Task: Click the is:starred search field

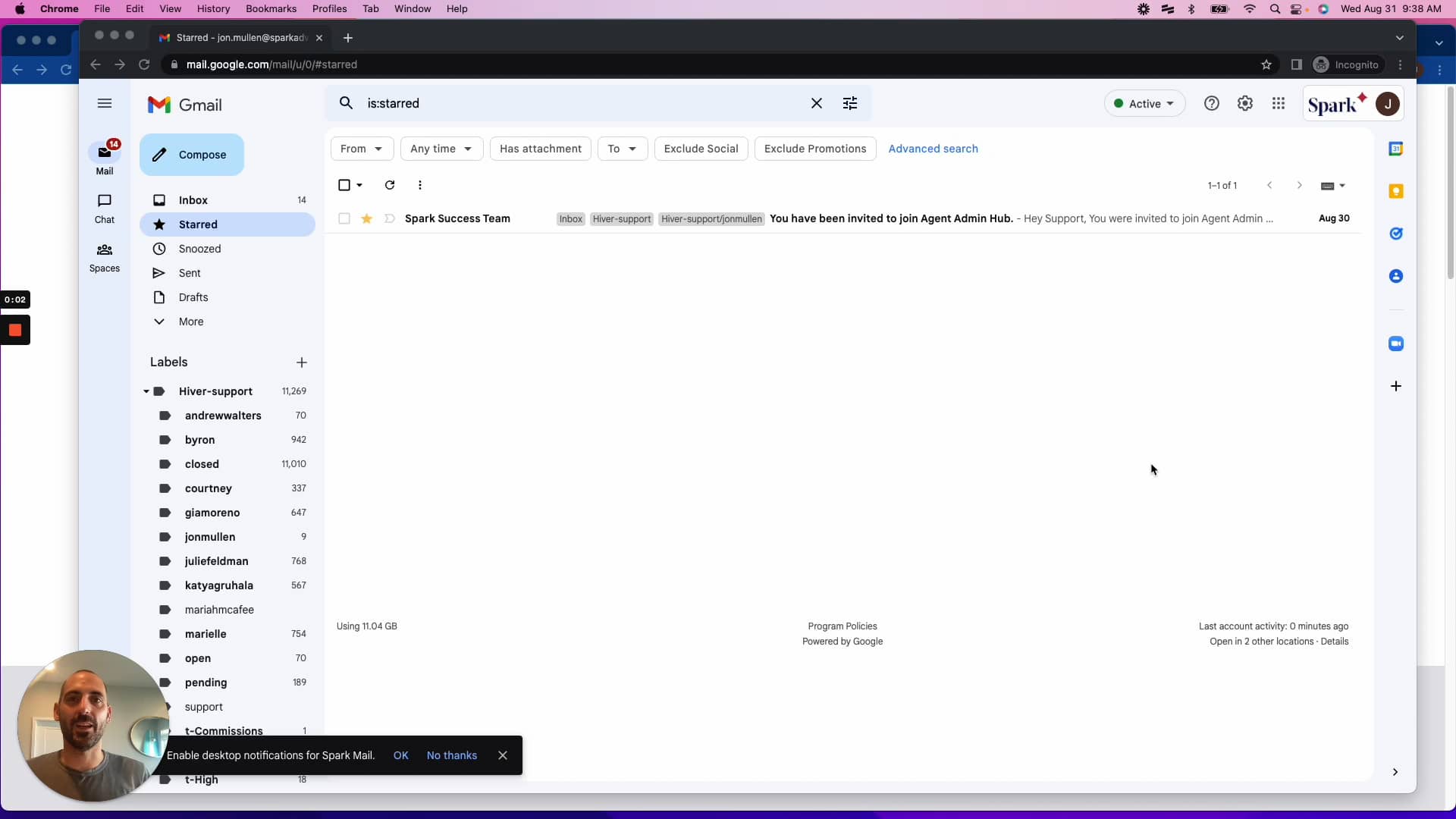Action: pyautogui.click(x=584, y=103)
